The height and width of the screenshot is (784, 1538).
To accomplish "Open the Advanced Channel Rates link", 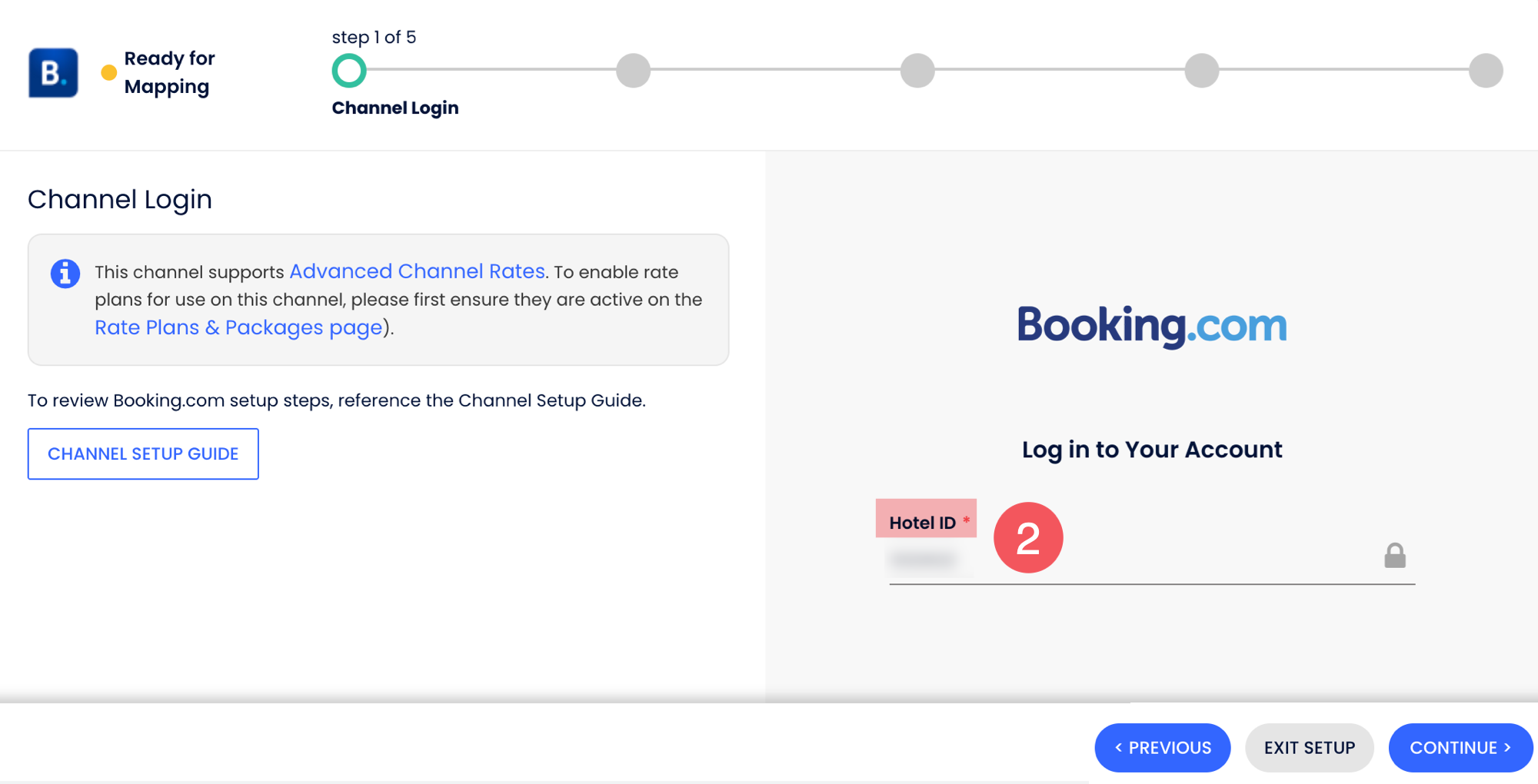I will click(417, 271).
